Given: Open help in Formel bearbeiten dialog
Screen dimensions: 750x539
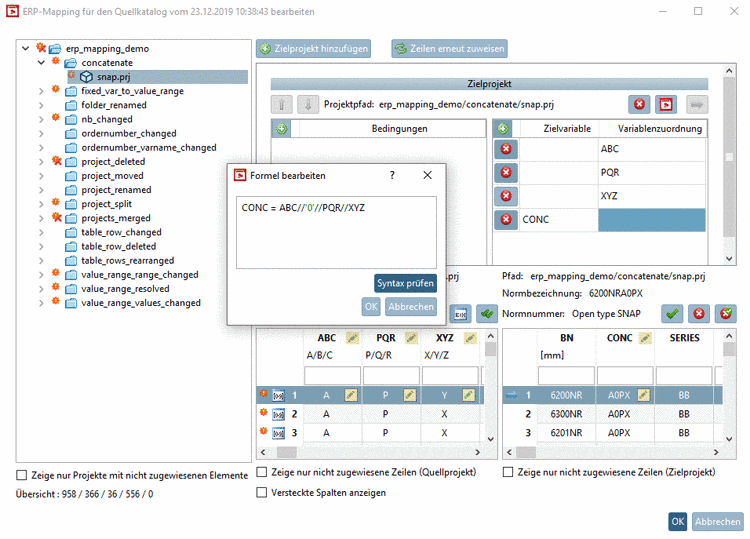Looking at the screenshot, I should [x=392, y=176].
